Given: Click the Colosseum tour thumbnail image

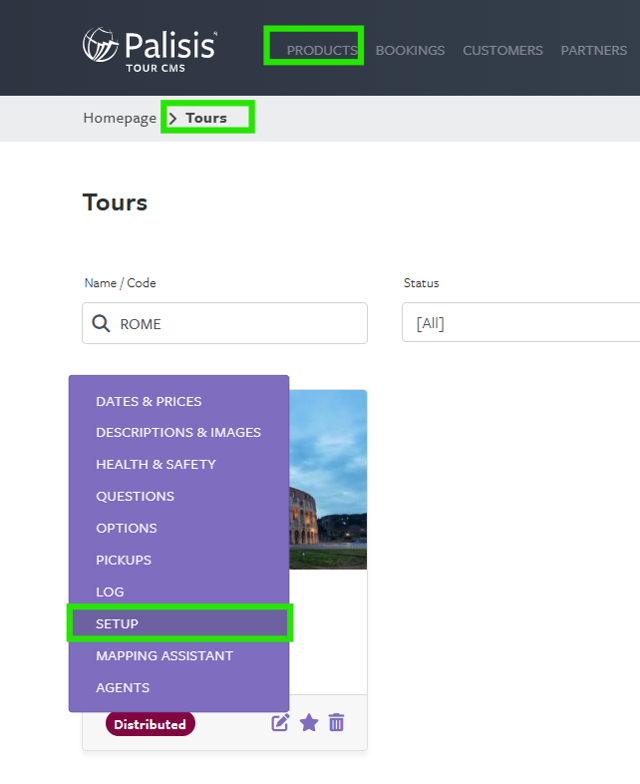Looking at the screenshot, I should tap(328, 480).
